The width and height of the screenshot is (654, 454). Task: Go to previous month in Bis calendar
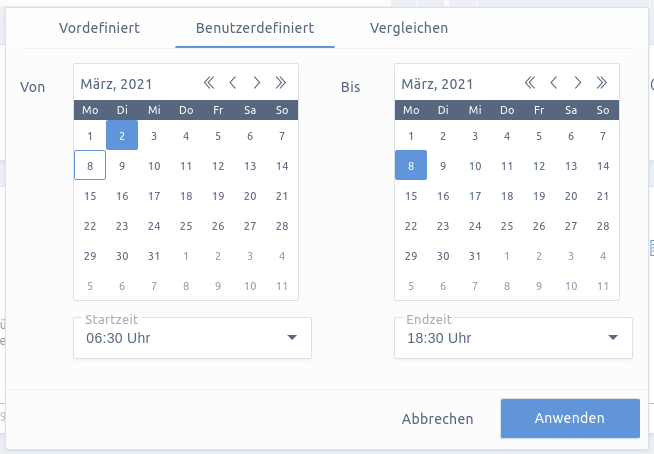[x=554, y=83]
